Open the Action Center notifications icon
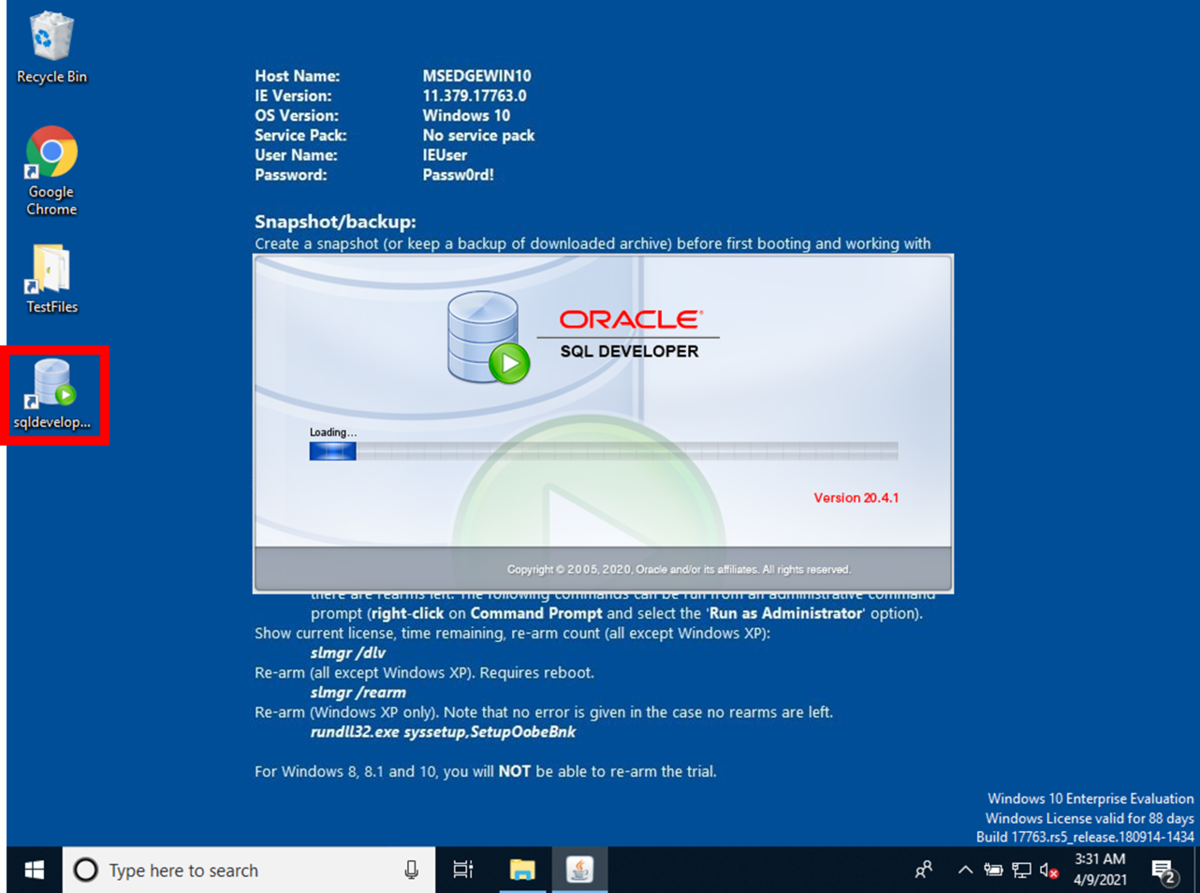The image size is (1200, 893). point(1163,870)
